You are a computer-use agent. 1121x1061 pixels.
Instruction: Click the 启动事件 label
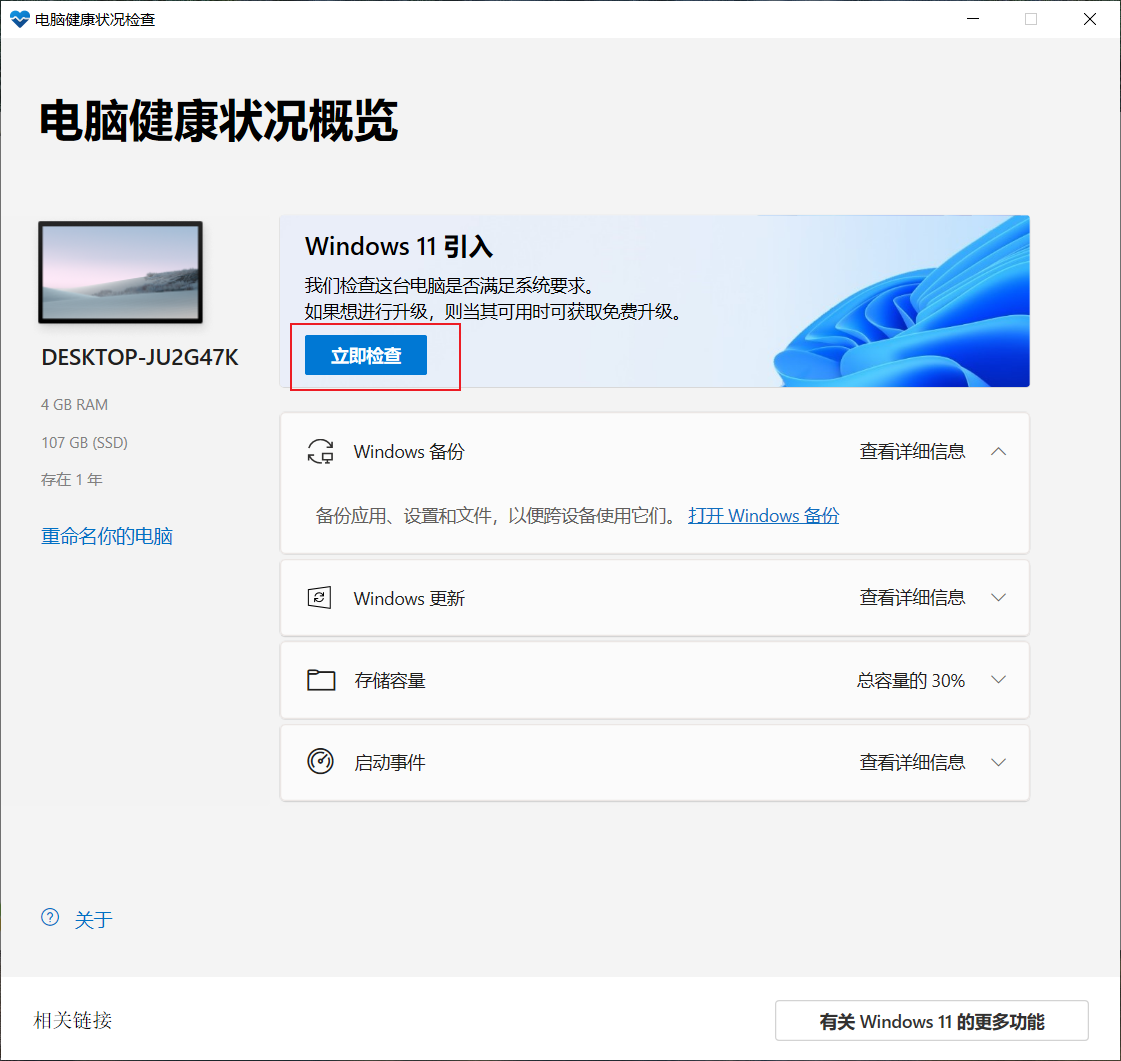[x=390, y=763]
